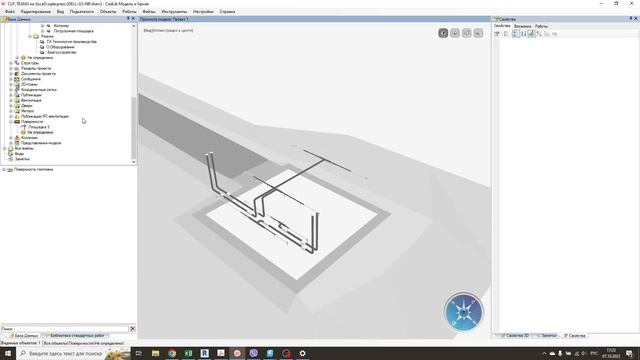
Task: Expand the Документы проекта node
Action: click(11, 74)
